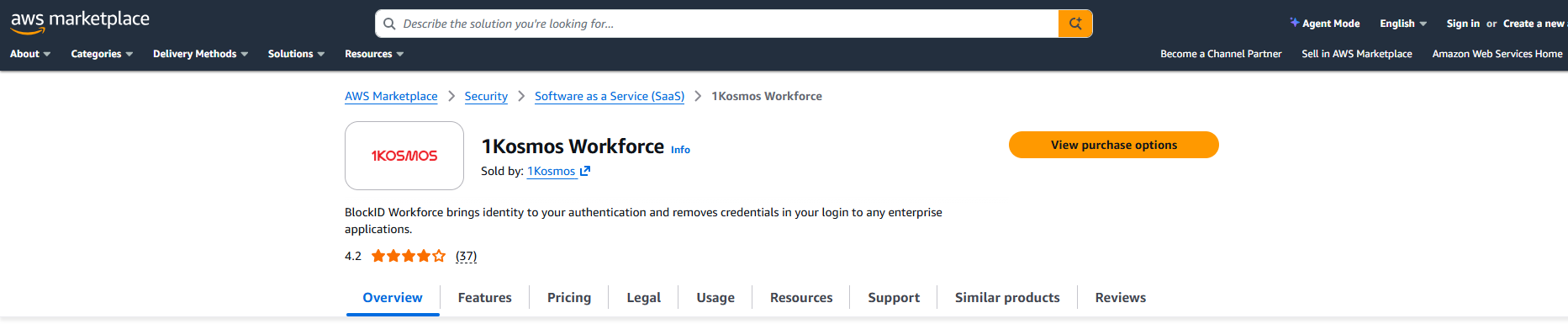Click the magnifier icon in search box
This screenshot has width=1568, height=324.
click(x=389, y=24)
